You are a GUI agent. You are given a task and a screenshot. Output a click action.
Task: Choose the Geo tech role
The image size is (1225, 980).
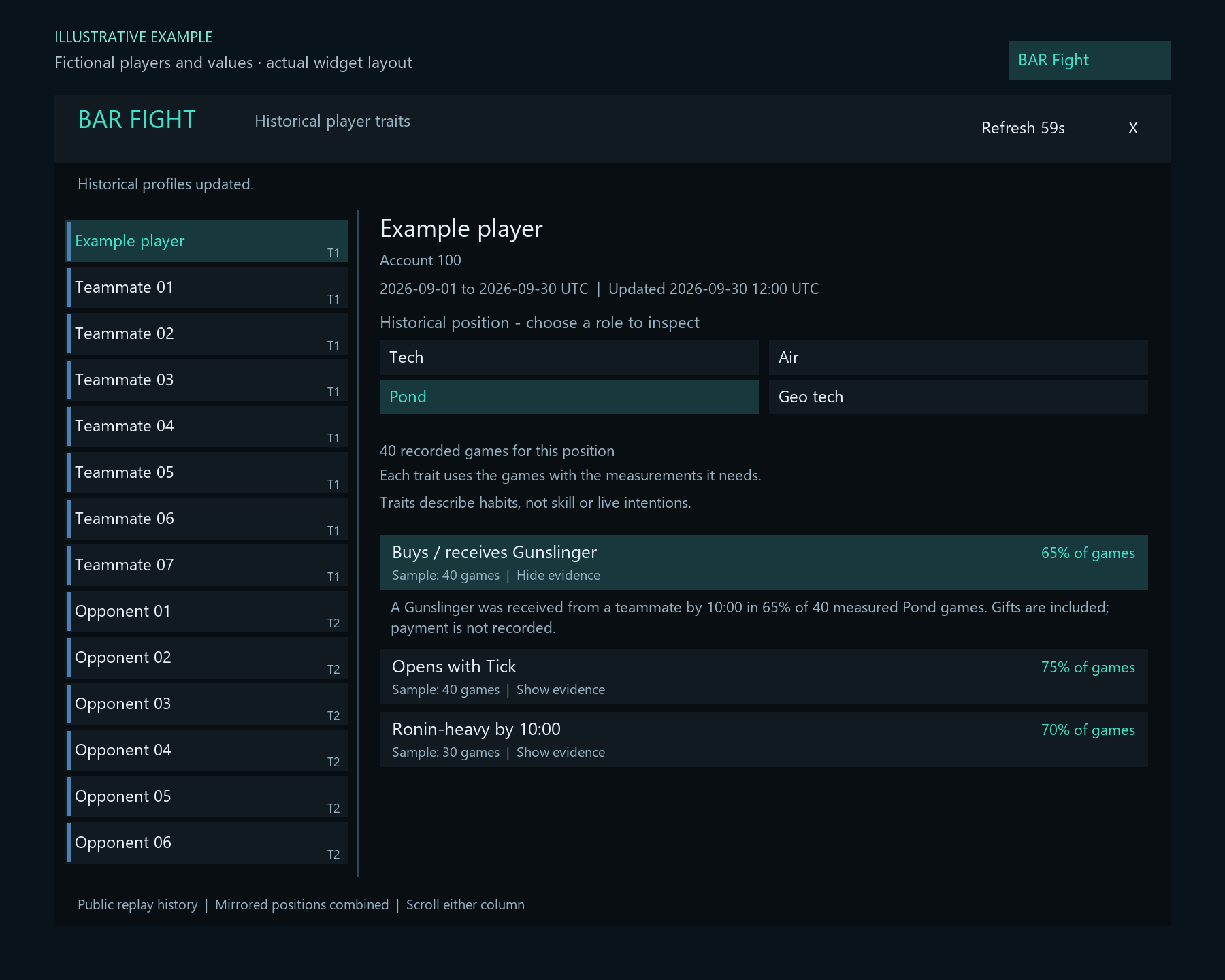(x=958, y=397)
